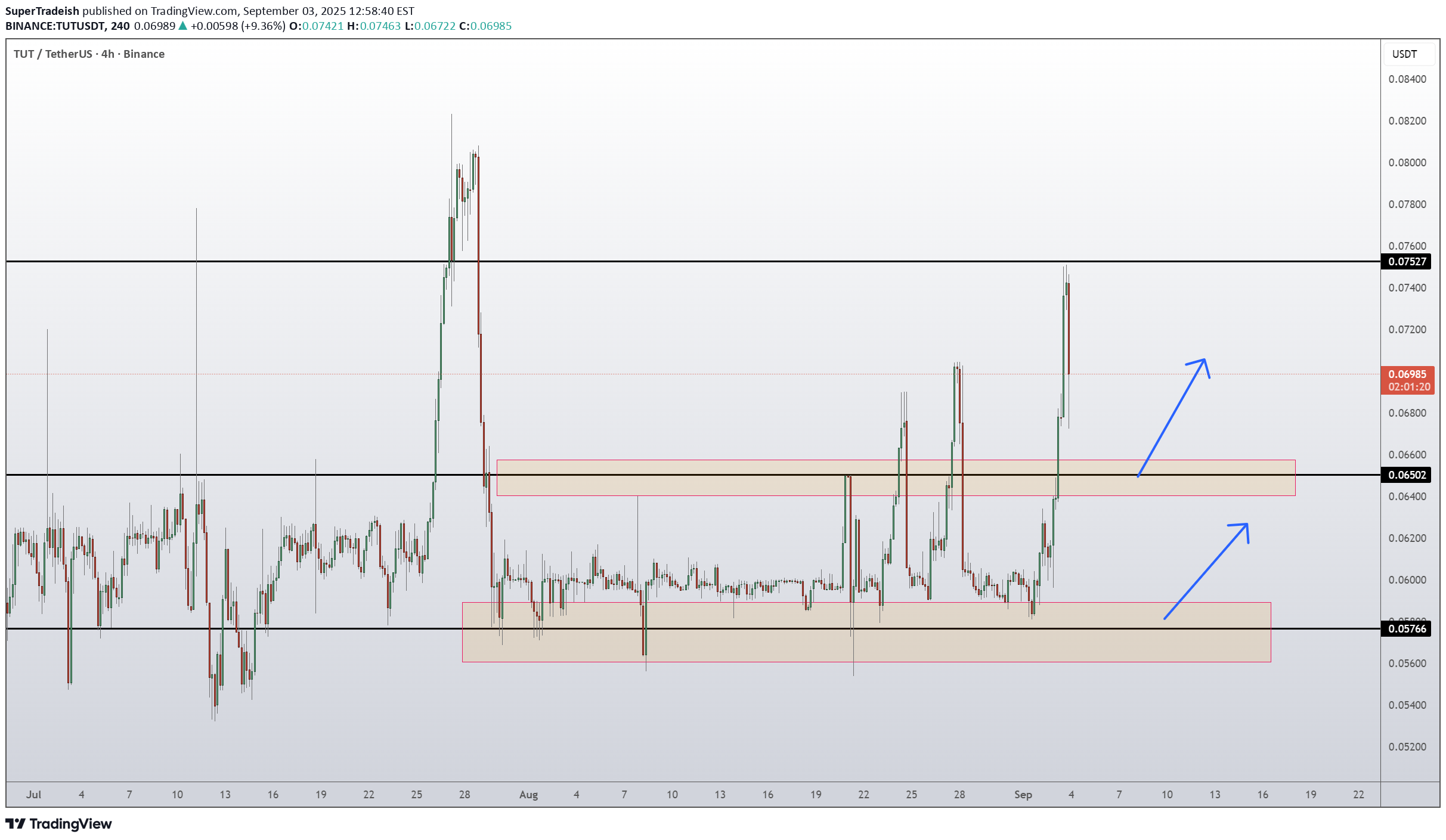The width and height of the screenshot is (1446, 840).
Task: Click the BINANCE:TUTUSDT symbol text
Action: click(56, 26)
